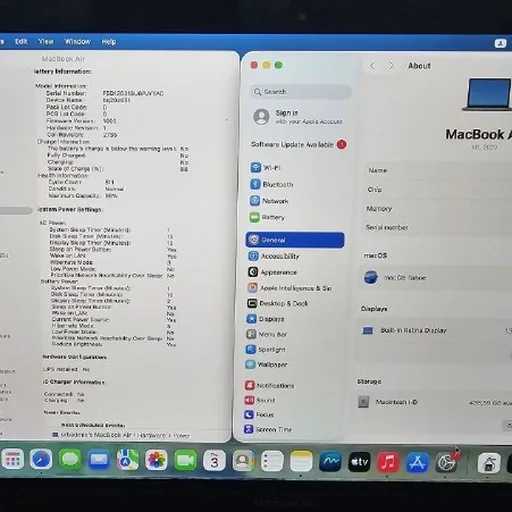512x512 pixels.
Task: Open the Help menu
Action: tap(109, 42)
